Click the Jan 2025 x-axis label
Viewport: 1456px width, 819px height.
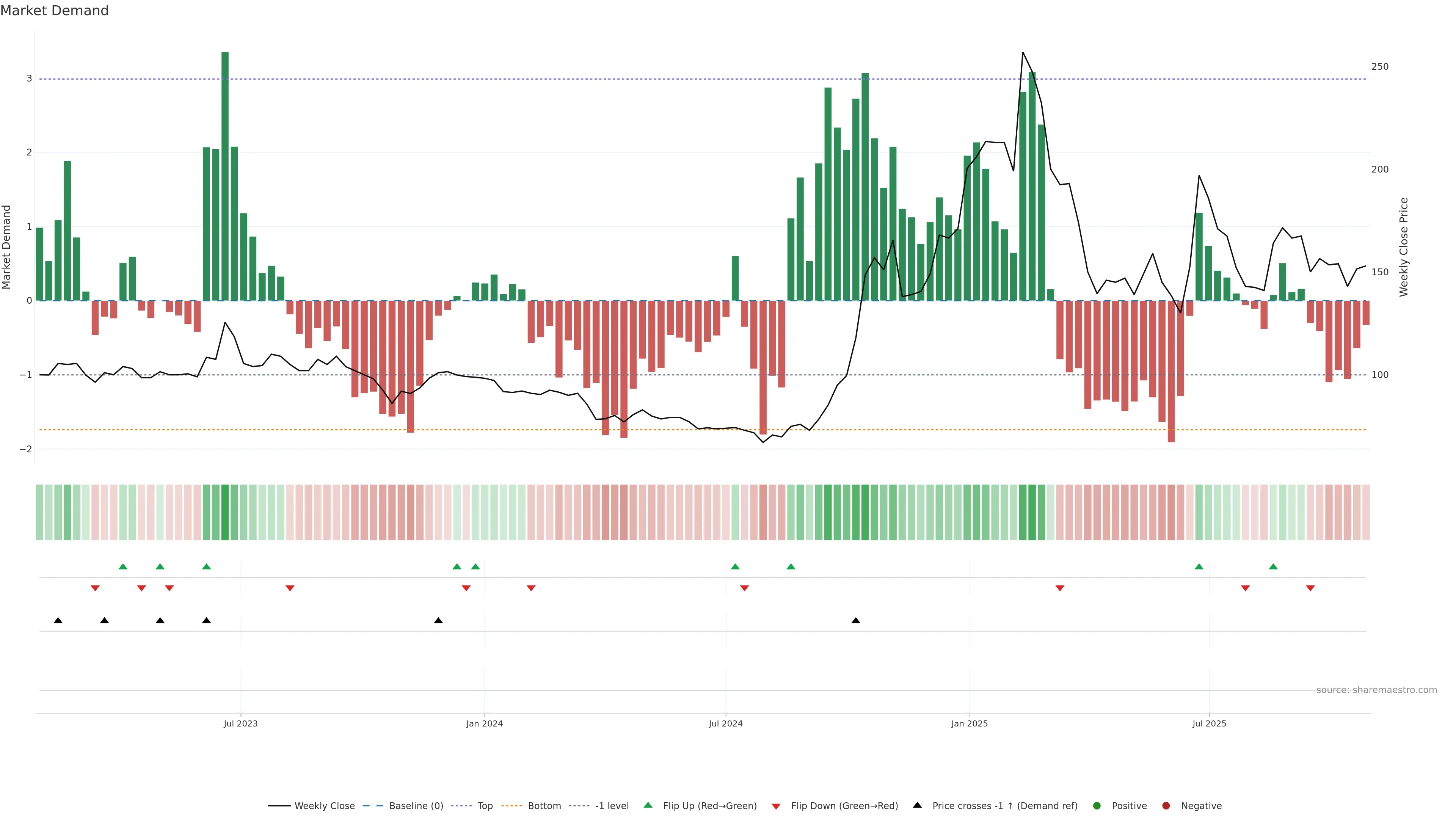970,723
